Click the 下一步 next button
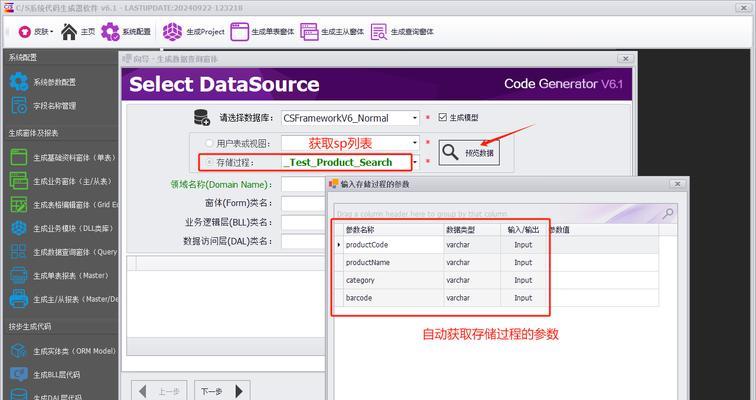 pyautogui.click(x=222, y=391)
